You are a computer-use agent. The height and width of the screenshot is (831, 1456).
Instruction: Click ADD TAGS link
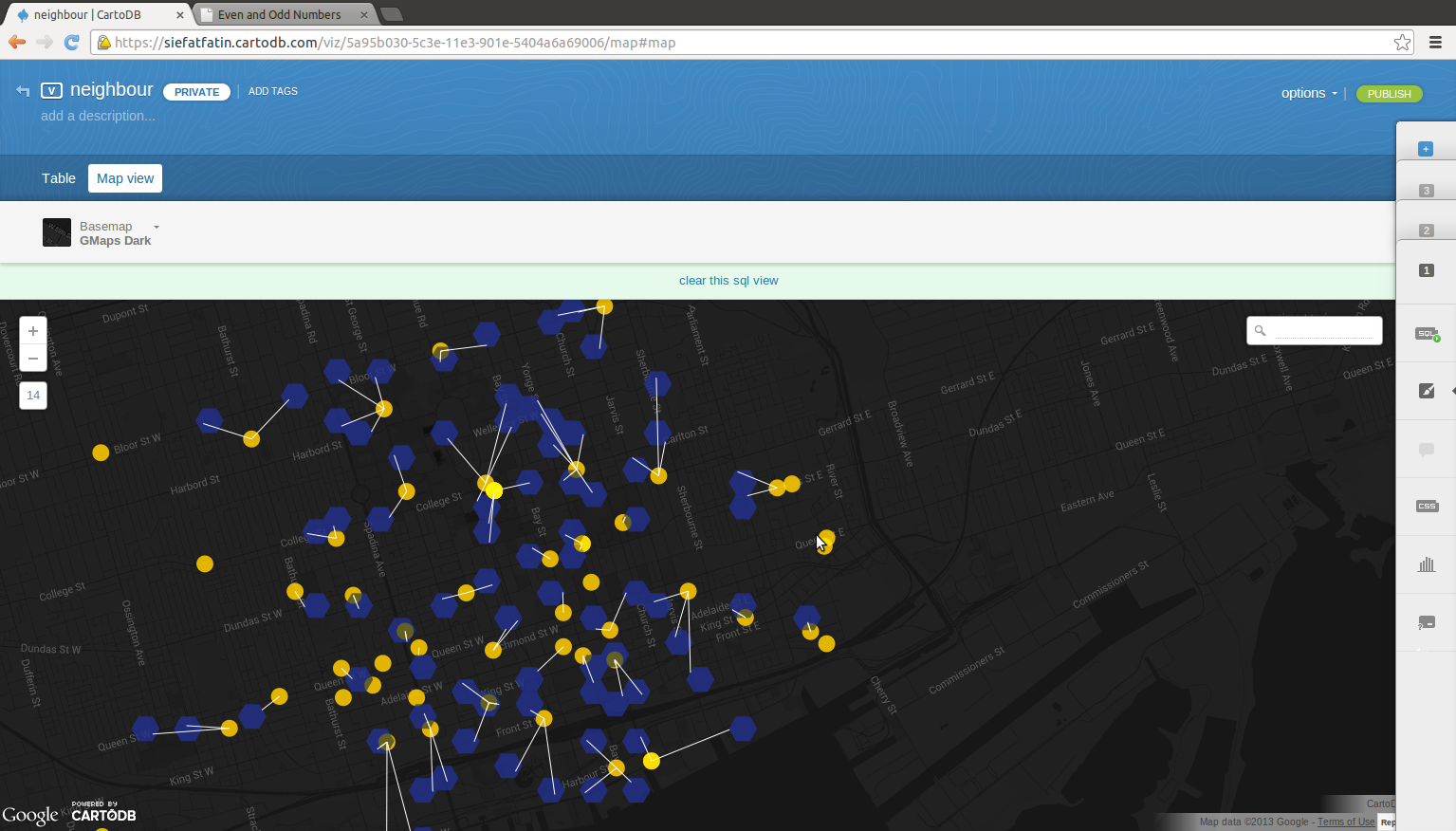[x=273, y=91]
